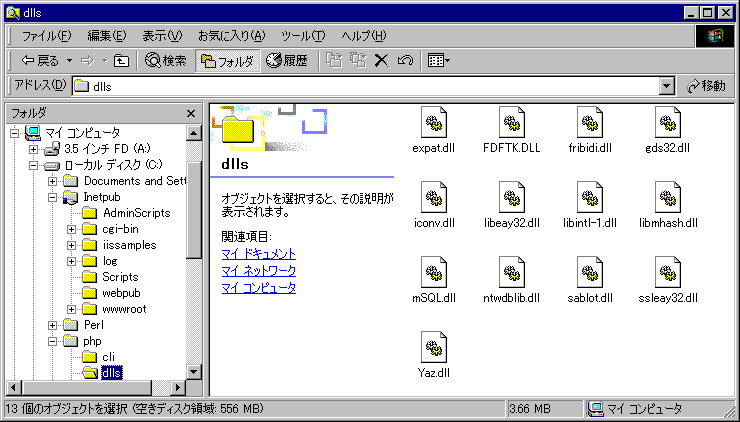Open the お気に入り(A) menu
This screenshot has width=740, height=422.
(x=232, y=35)
